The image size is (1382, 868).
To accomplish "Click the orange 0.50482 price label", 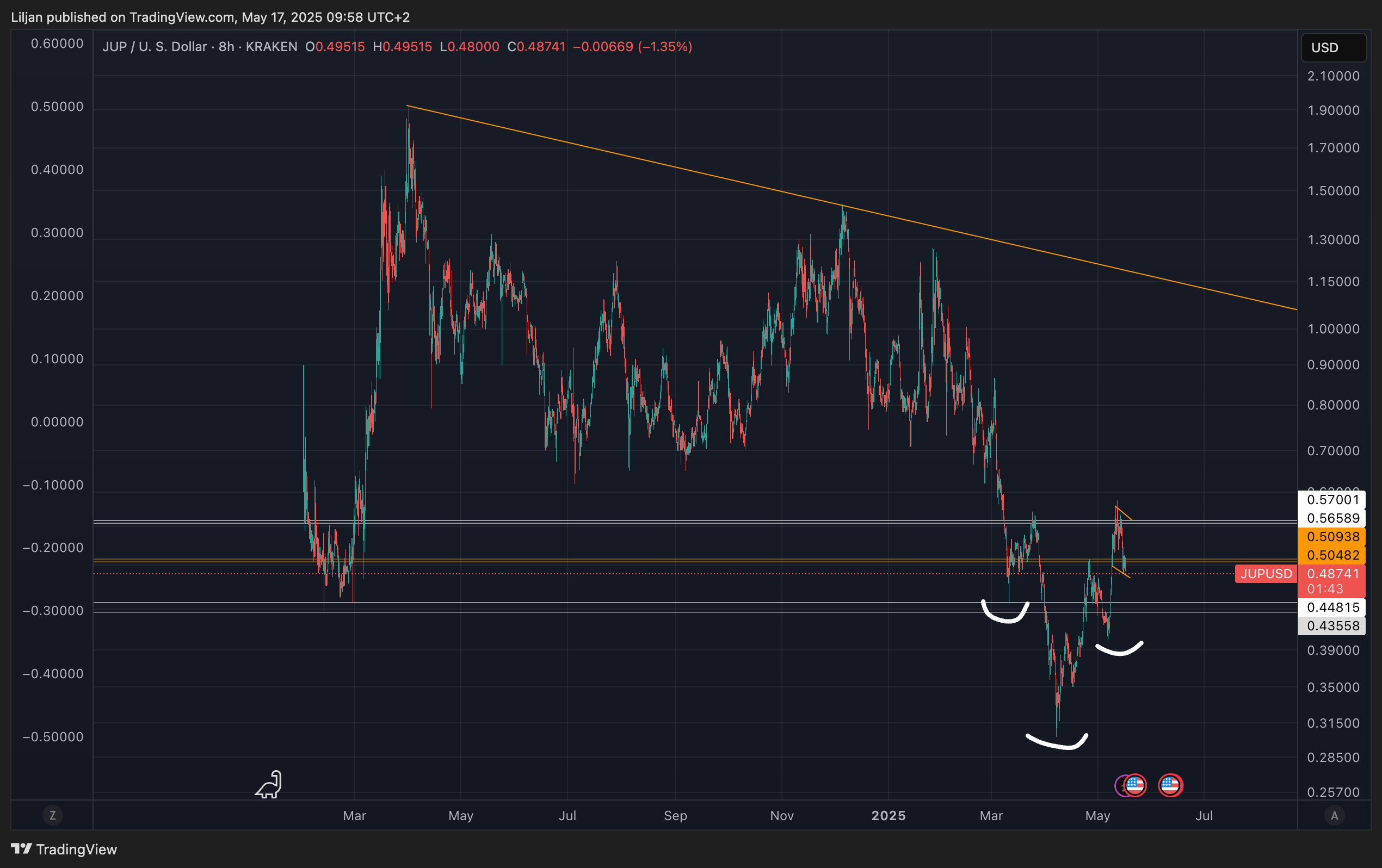I will [1332, 555].
